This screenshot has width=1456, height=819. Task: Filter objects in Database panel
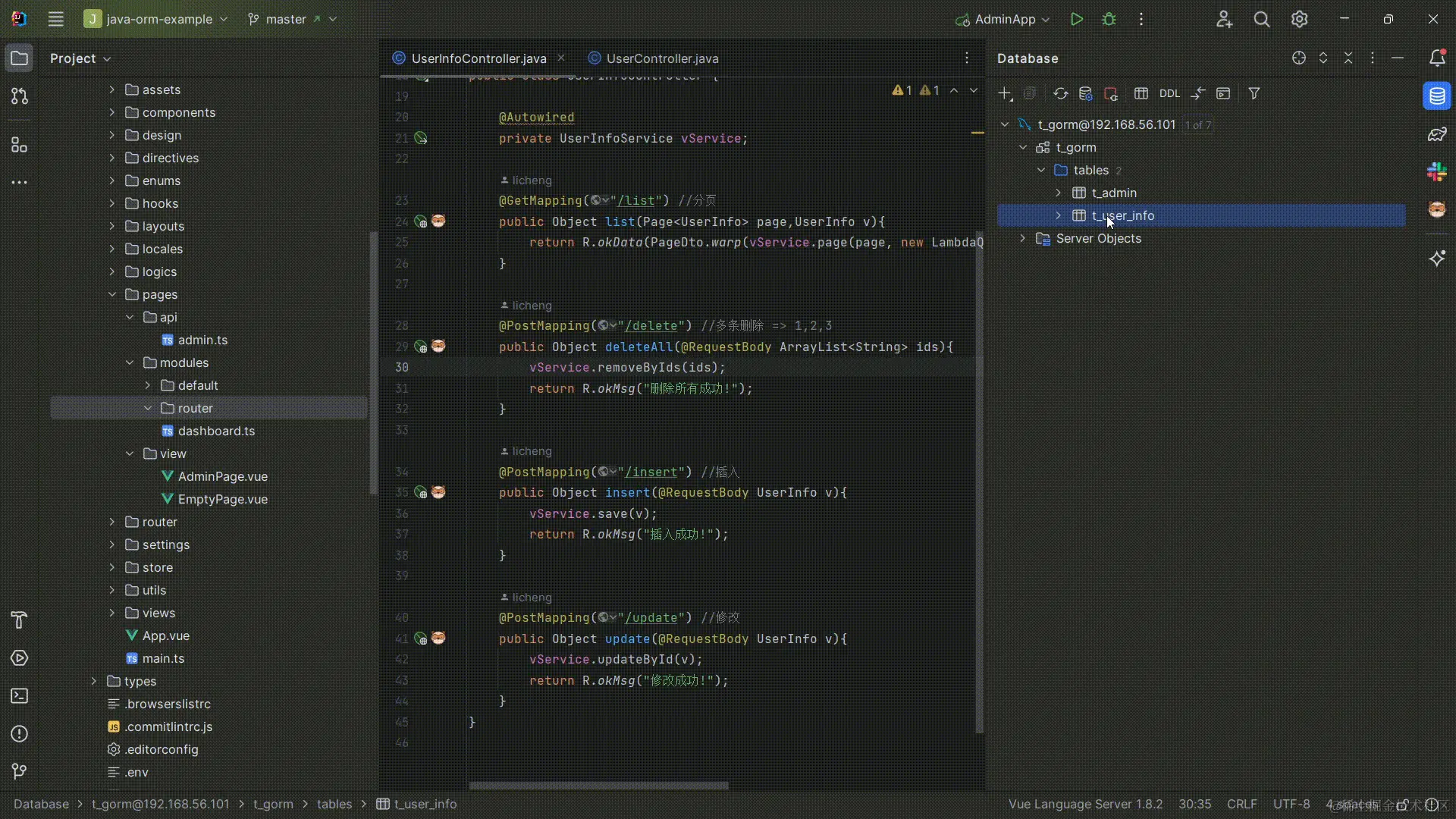pyautogui.click(x=1255, y=93)
